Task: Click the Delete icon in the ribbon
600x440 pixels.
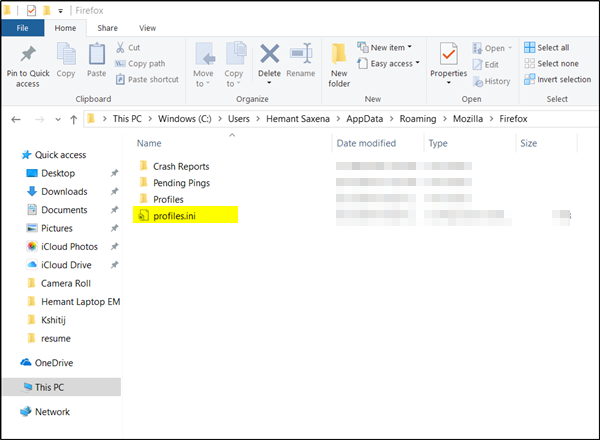Action: [269, 54]
